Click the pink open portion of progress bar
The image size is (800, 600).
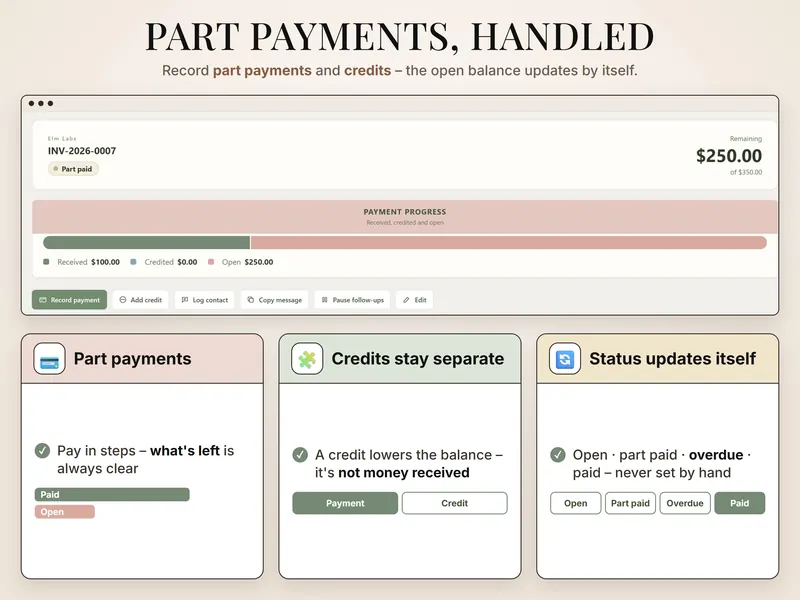[509, 242]
